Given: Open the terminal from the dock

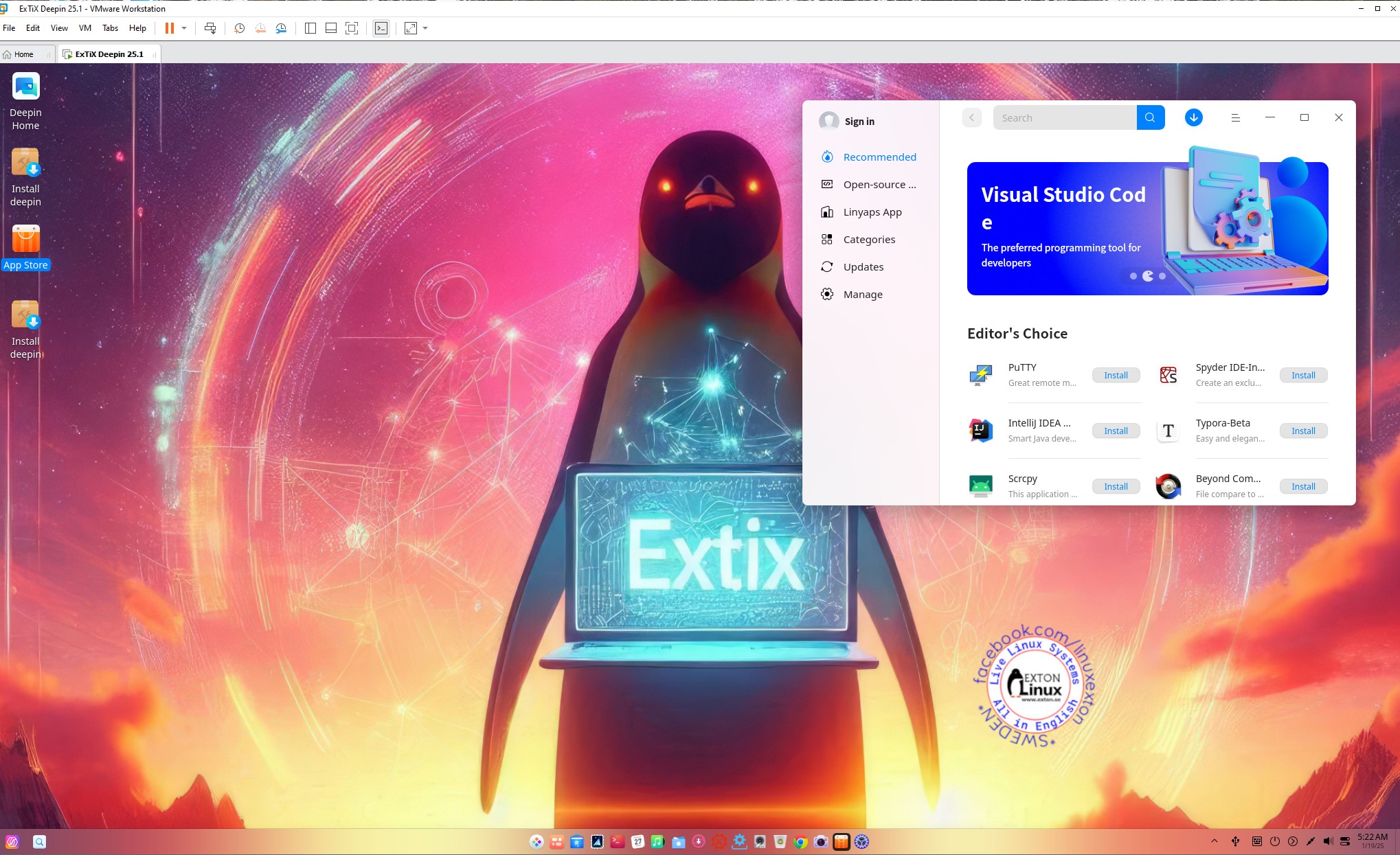Looking at the screenshot, I should (617, 841).
